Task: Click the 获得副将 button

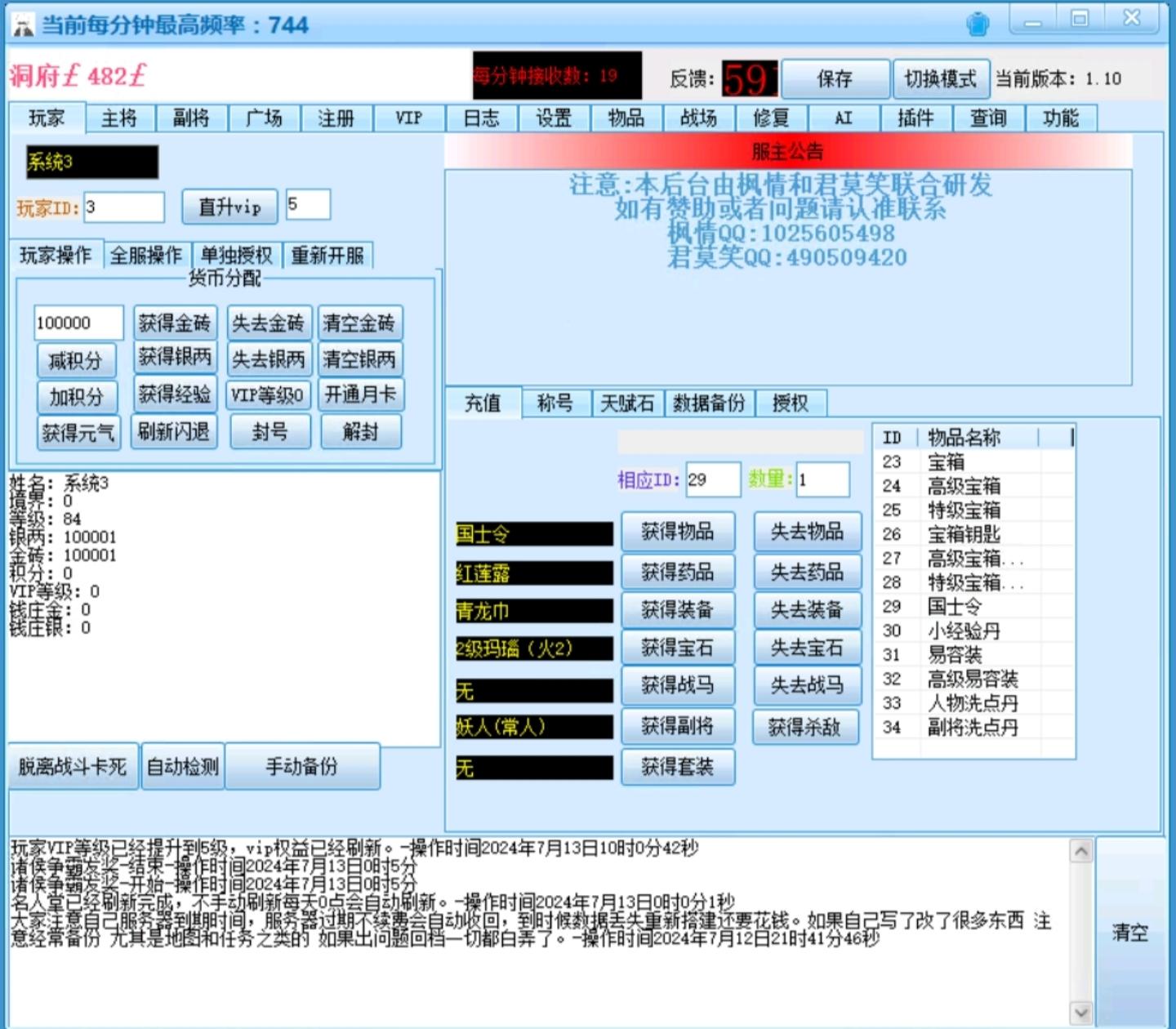Action: click(x=678, y=726)
